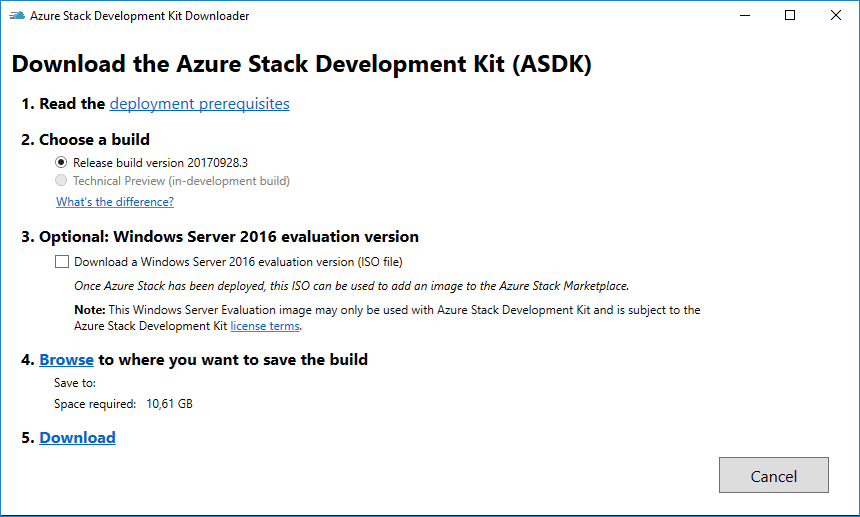Cancel the downloader dialog

[x=773, y=475]
